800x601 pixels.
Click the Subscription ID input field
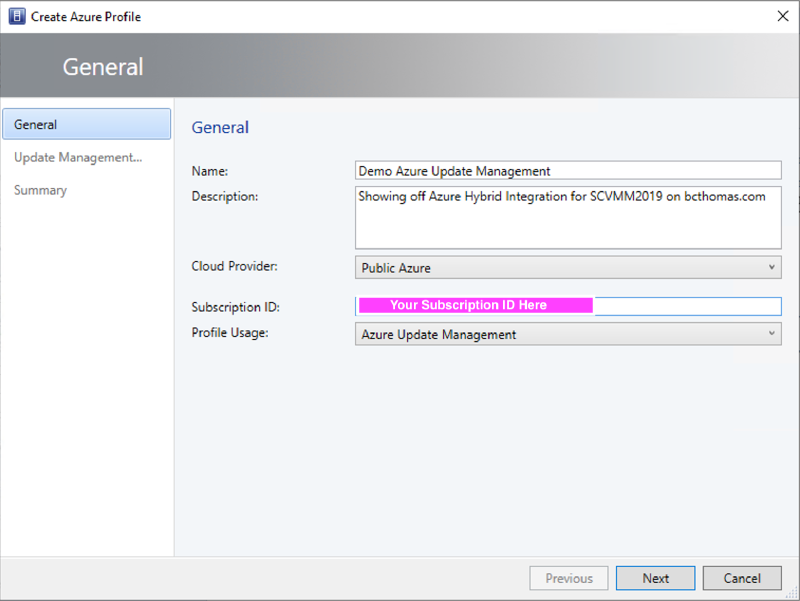[x=686, y=306]
